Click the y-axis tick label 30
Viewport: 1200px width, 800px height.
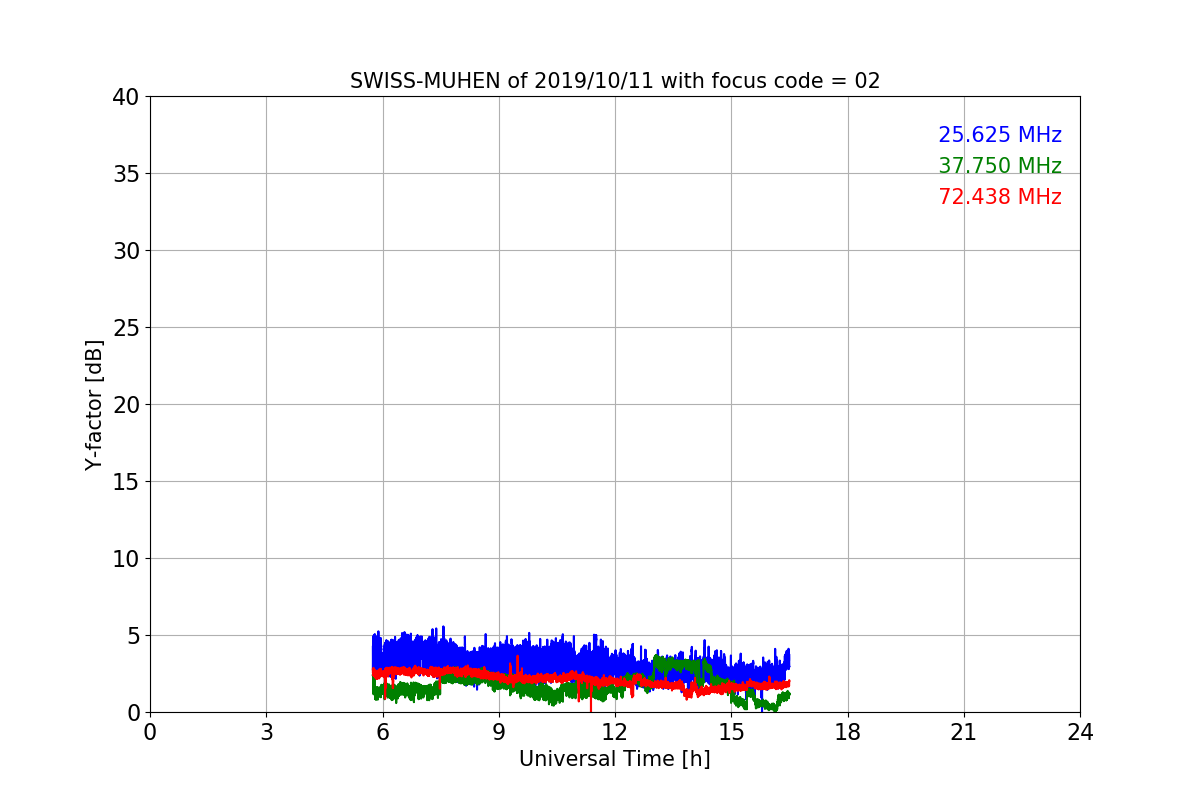[126, 251]
